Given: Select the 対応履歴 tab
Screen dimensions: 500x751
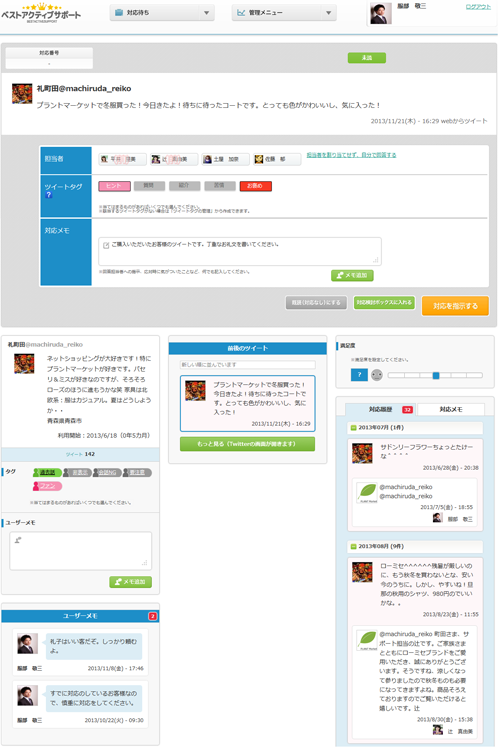Looking at the screenshot, I should point(381,410).
